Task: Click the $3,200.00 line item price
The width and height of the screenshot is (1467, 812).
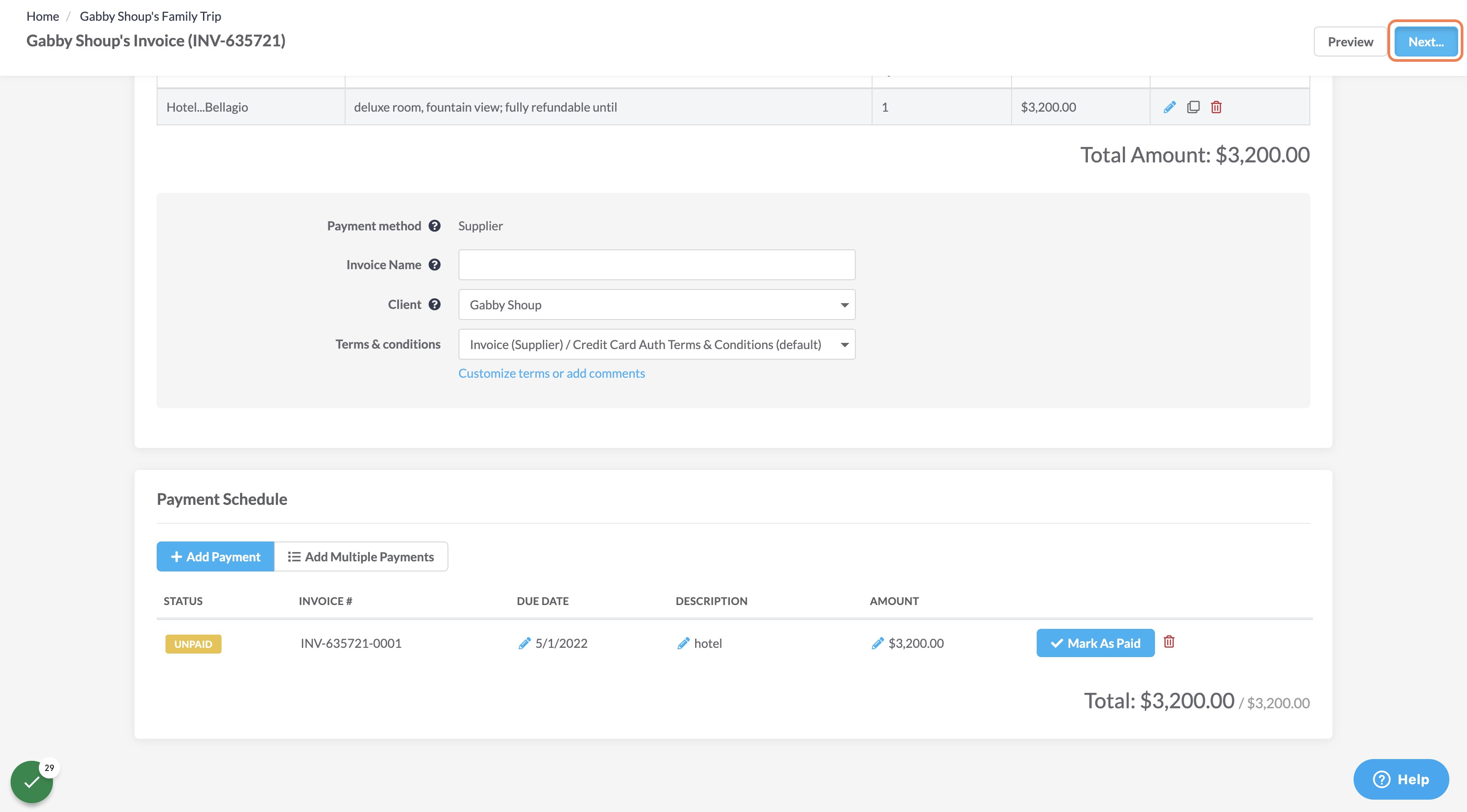Action: click(x=1049, y=107)
